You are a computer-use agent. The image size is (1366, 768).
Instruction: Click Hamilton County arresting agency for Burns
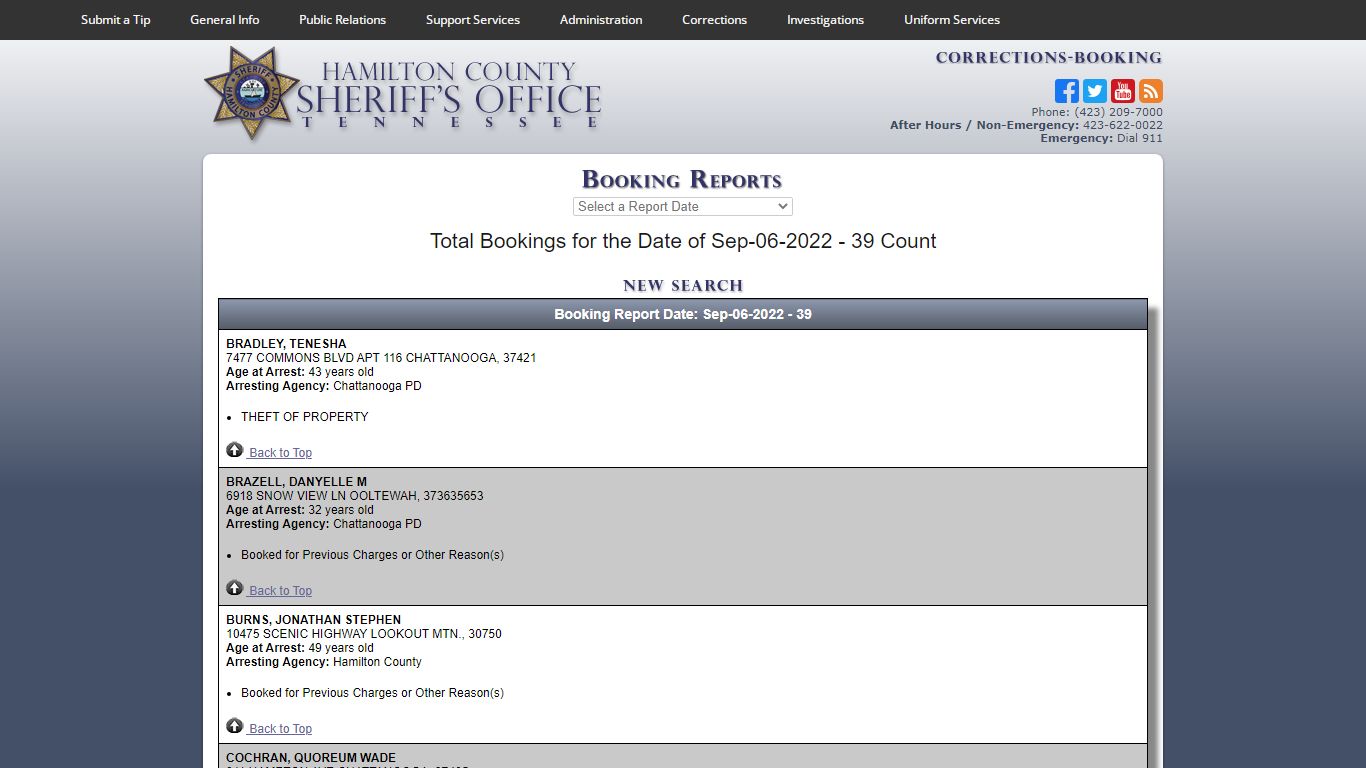377,662
